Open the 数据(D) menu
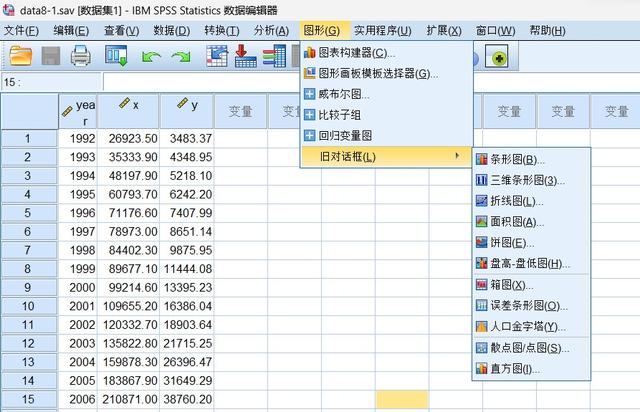This screenshot has width=640, height=412. point(171,31)
